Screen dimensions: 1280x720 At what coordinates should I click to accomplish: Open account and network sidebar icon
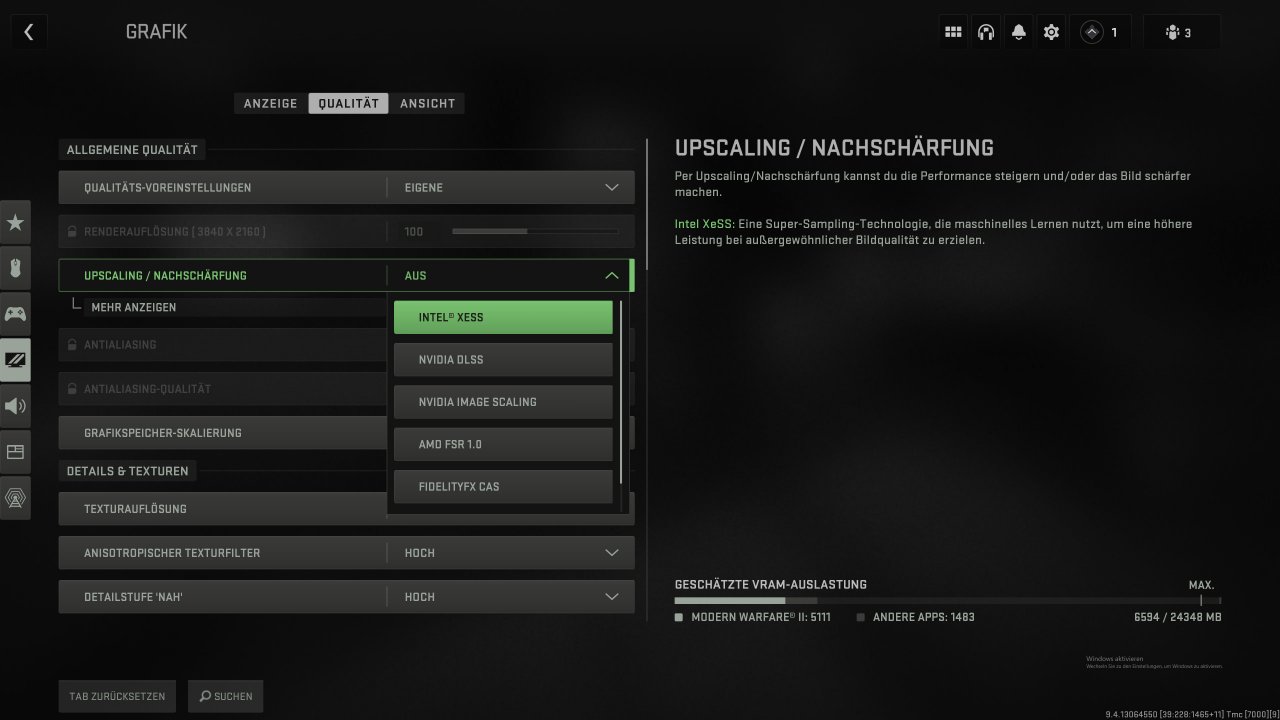coord(15,498)
